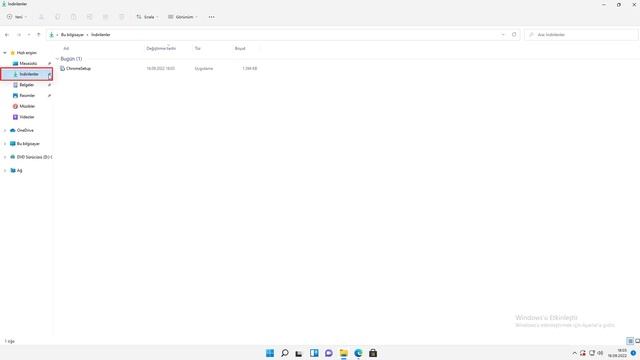This screenshot has width=640, height=360.
Task: Open the volume speaker tray icon
Action: (600, 353)
